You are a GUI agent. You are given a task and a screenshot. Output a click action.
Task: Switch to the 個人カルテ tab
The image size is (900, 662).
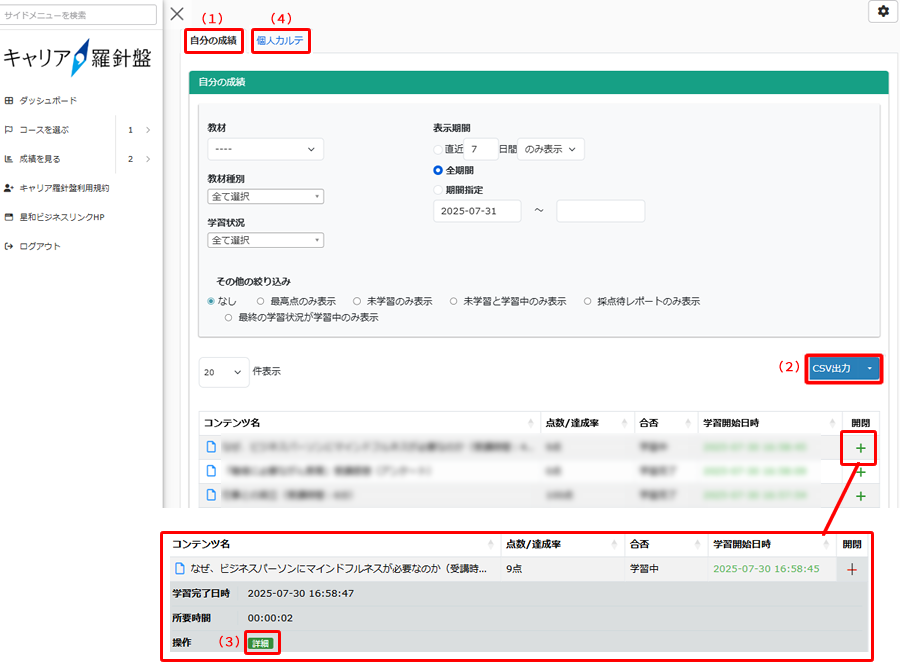point(280,41)
